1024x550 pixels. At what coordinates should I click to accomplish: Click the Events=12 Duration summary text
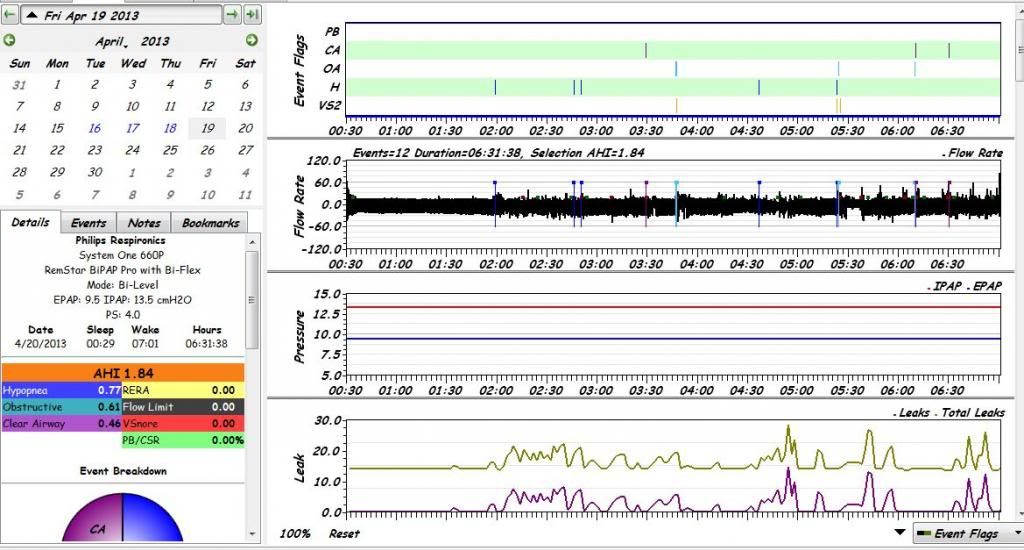498,153
